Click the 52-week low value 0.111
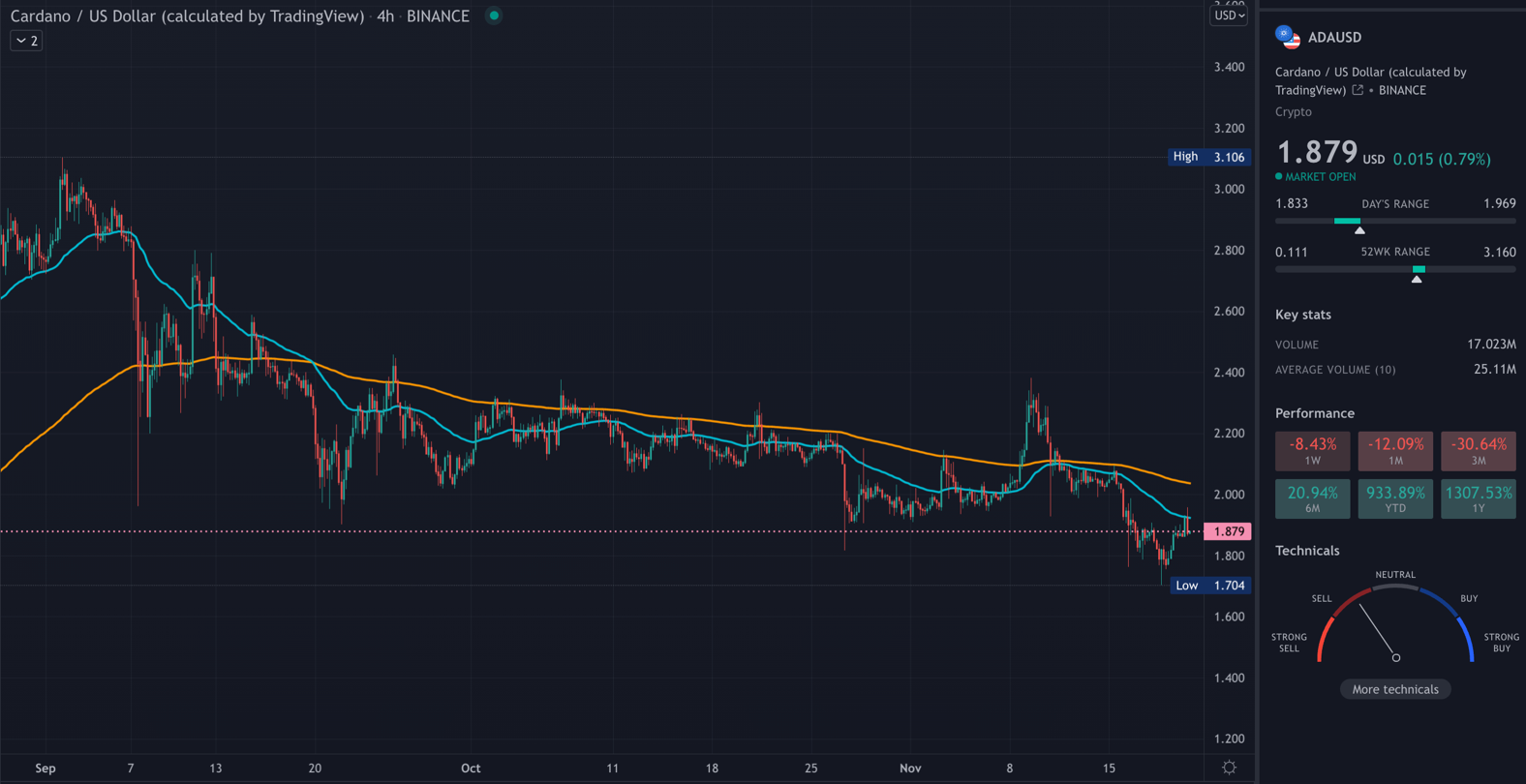The width and height of the screenshot is (1526, 784). tap(1292, 253)
